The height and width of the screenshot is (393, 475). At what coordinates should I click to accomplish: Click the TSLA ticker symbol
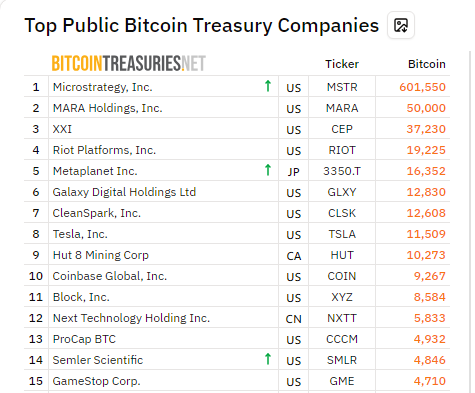[342, 234]
